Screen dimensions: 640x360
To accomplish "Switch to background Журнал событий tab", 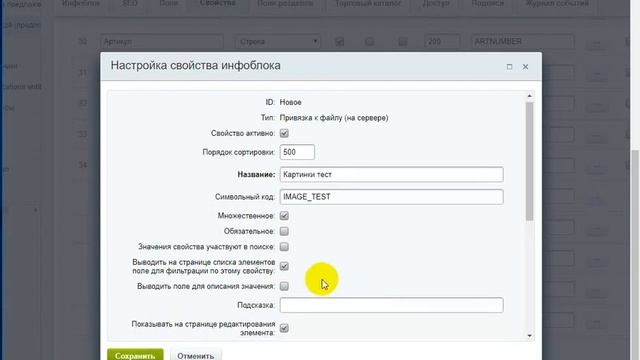I will (x=557, y=4).
